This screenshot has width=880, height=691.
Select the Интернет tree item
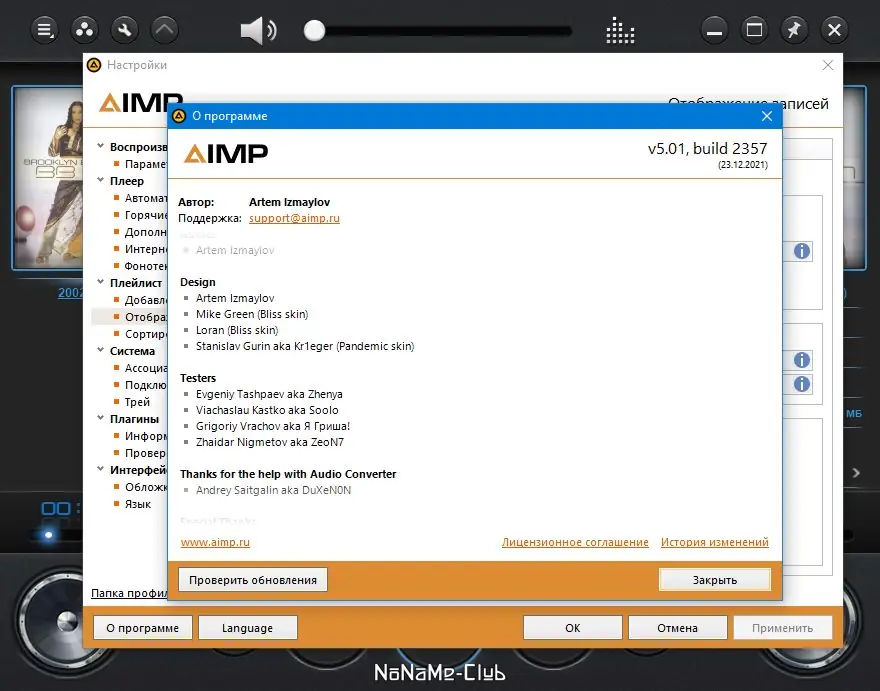pyautogui.click(x=145, y=249)
